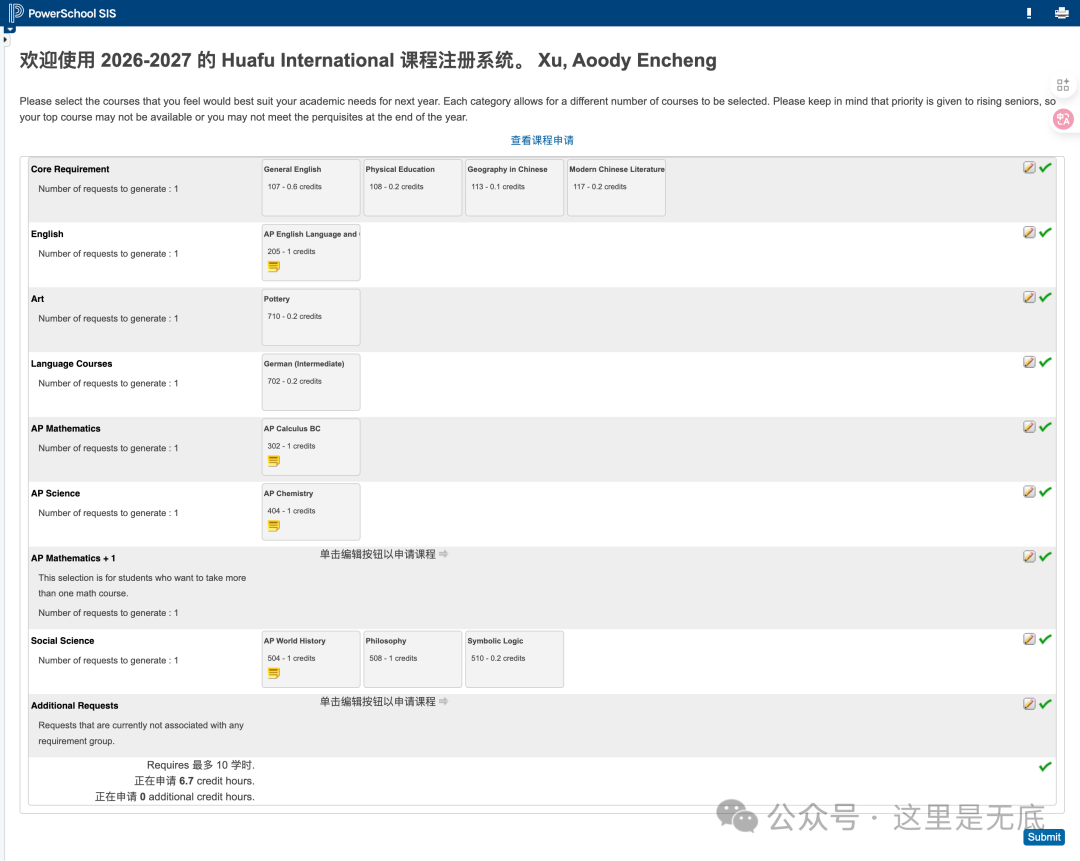Open the note icon under AP Calculus BC
The height and width of the screenshot is (861, 1080).
(x=274, y=461)
